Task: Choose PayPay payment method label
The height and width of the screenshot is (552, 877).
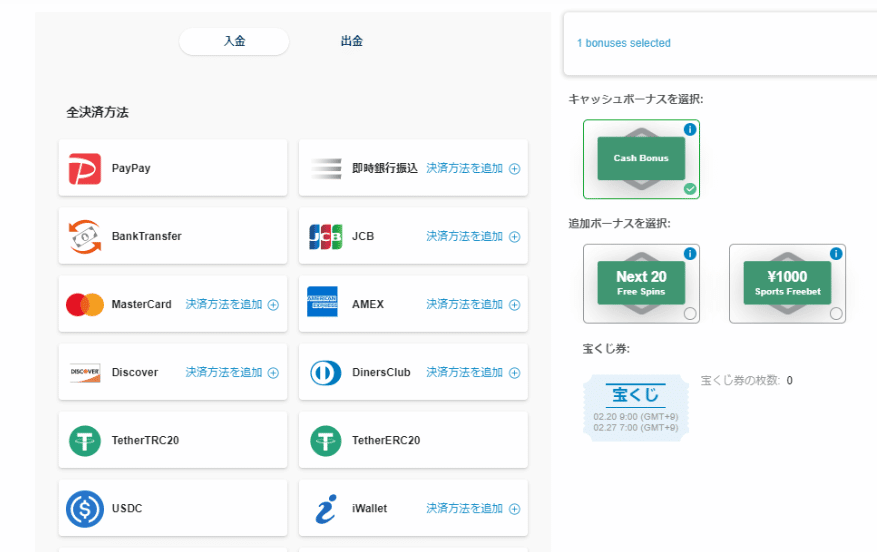Action: click(x=131, y=168)
